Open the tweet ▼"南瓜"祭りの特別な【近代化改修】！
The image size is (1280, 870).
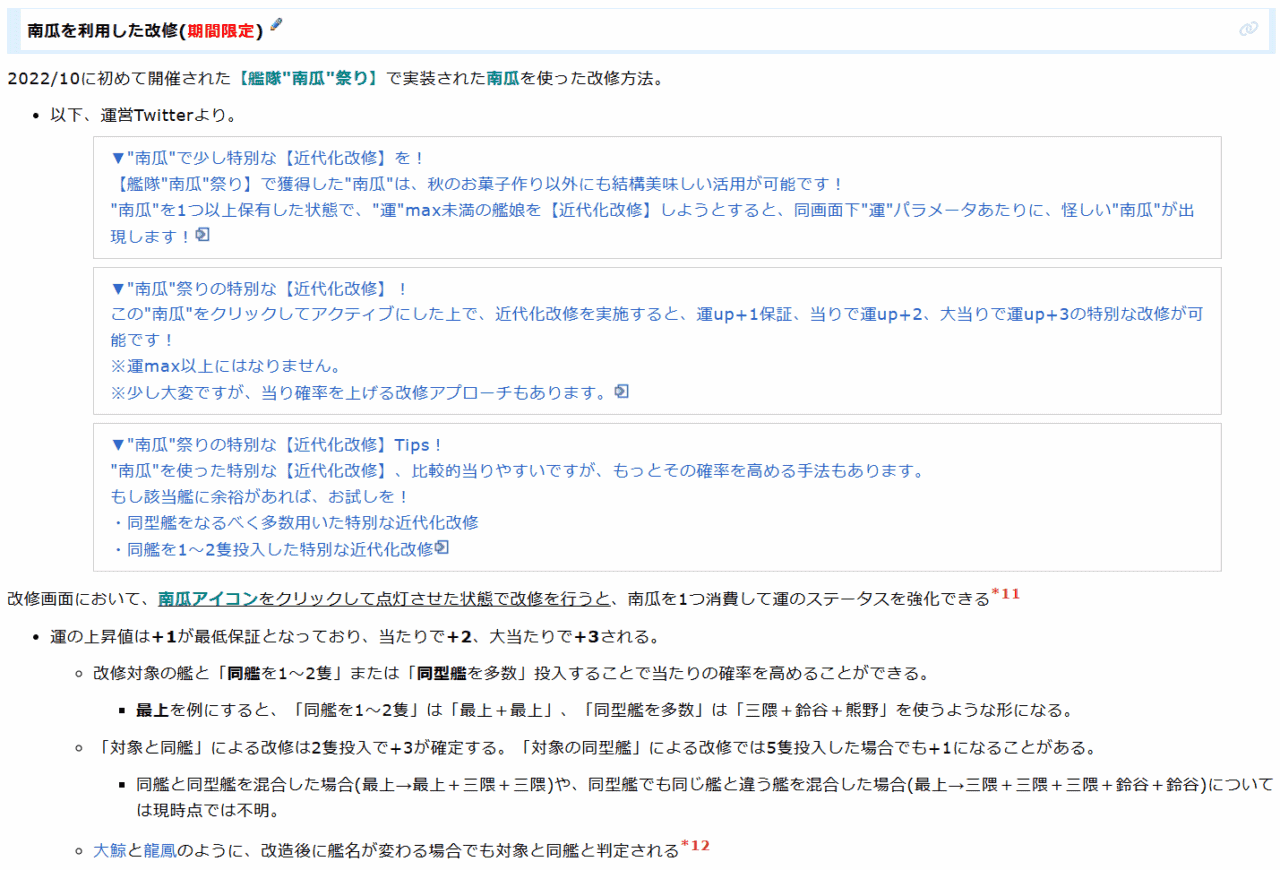point(260,288)
